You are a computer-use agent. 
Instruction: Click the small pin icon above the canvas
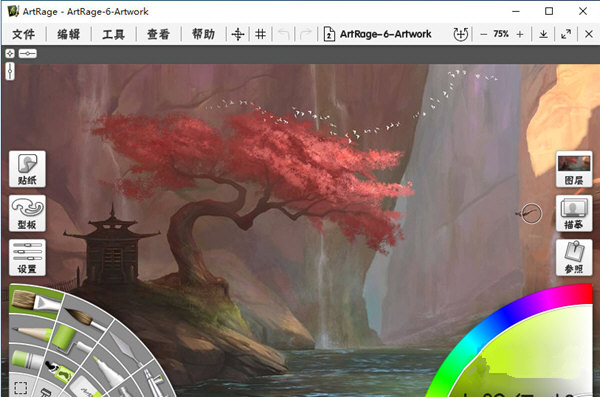coord(10,54)
